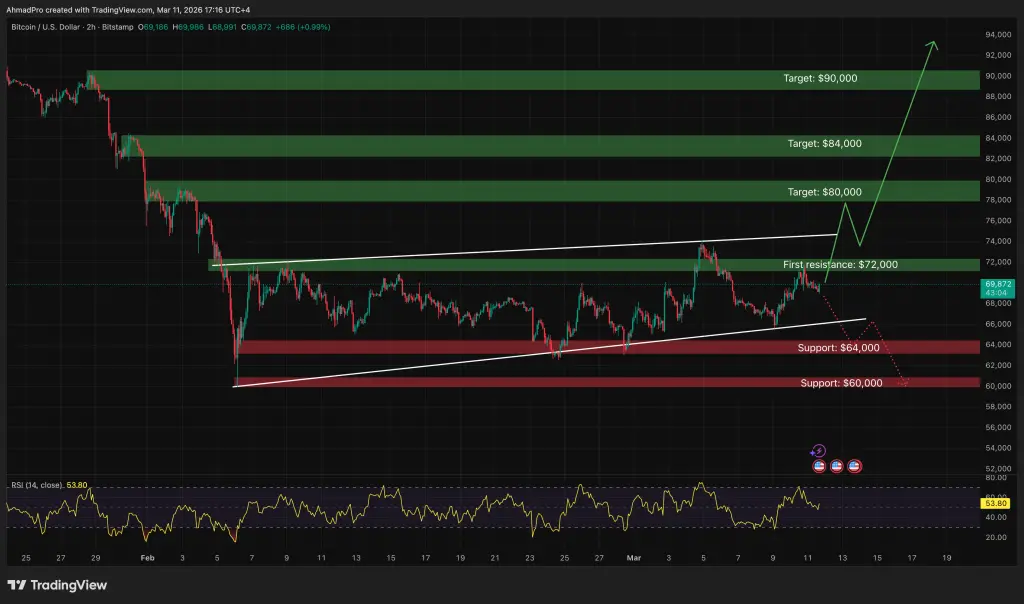
Task: Click the green 69,872 current price tag
Action: click(x=999, y=285)
